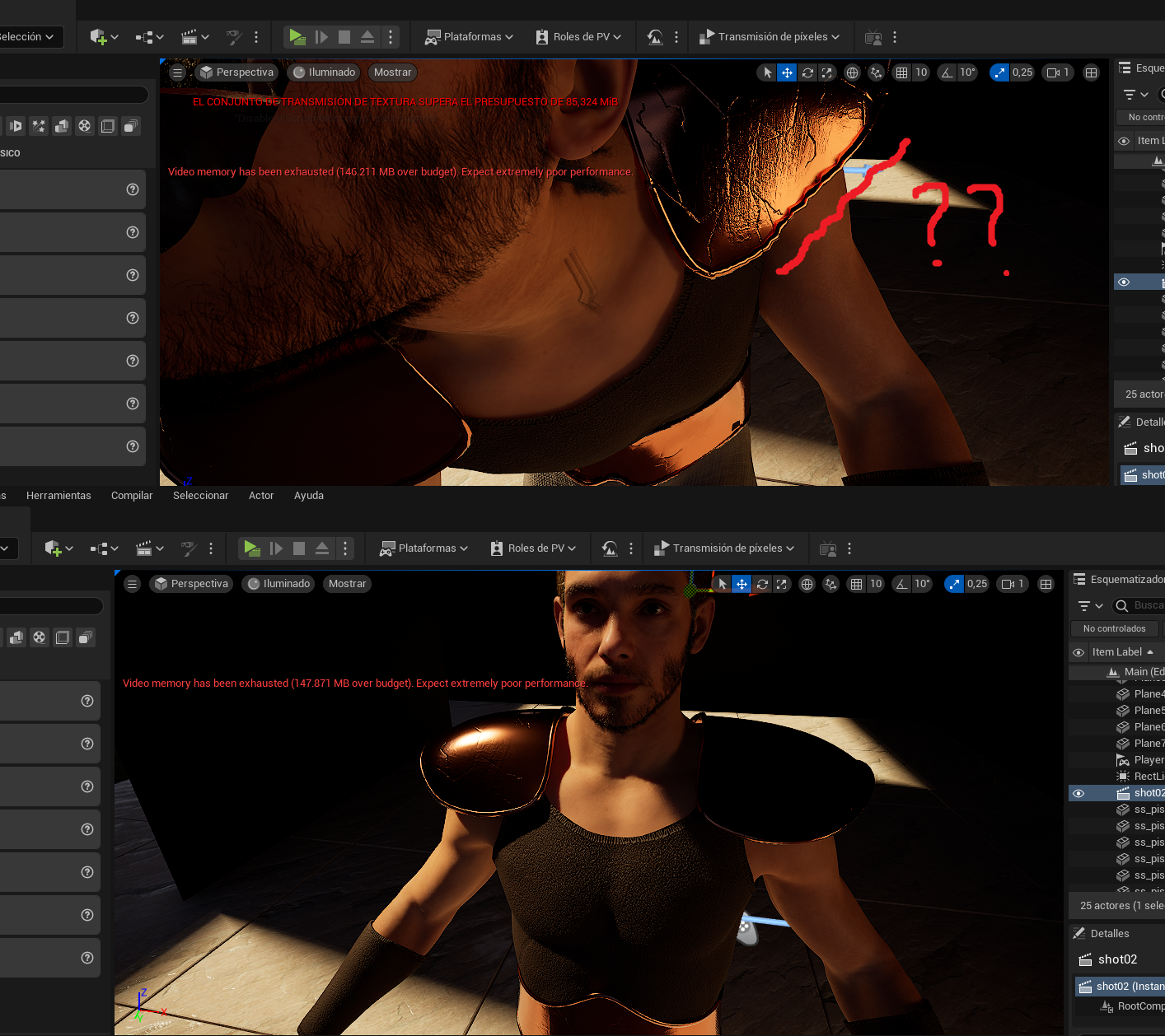Open the Iluminado view mode dropdown
Viewport: 1165px width, 1036px height.
click(323, 72)
